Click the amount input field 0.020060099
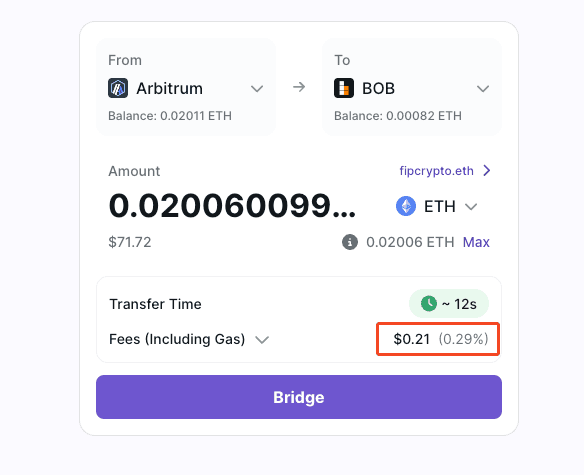The height and width of the screenshot is (475, 584). [x=232, y=206]
